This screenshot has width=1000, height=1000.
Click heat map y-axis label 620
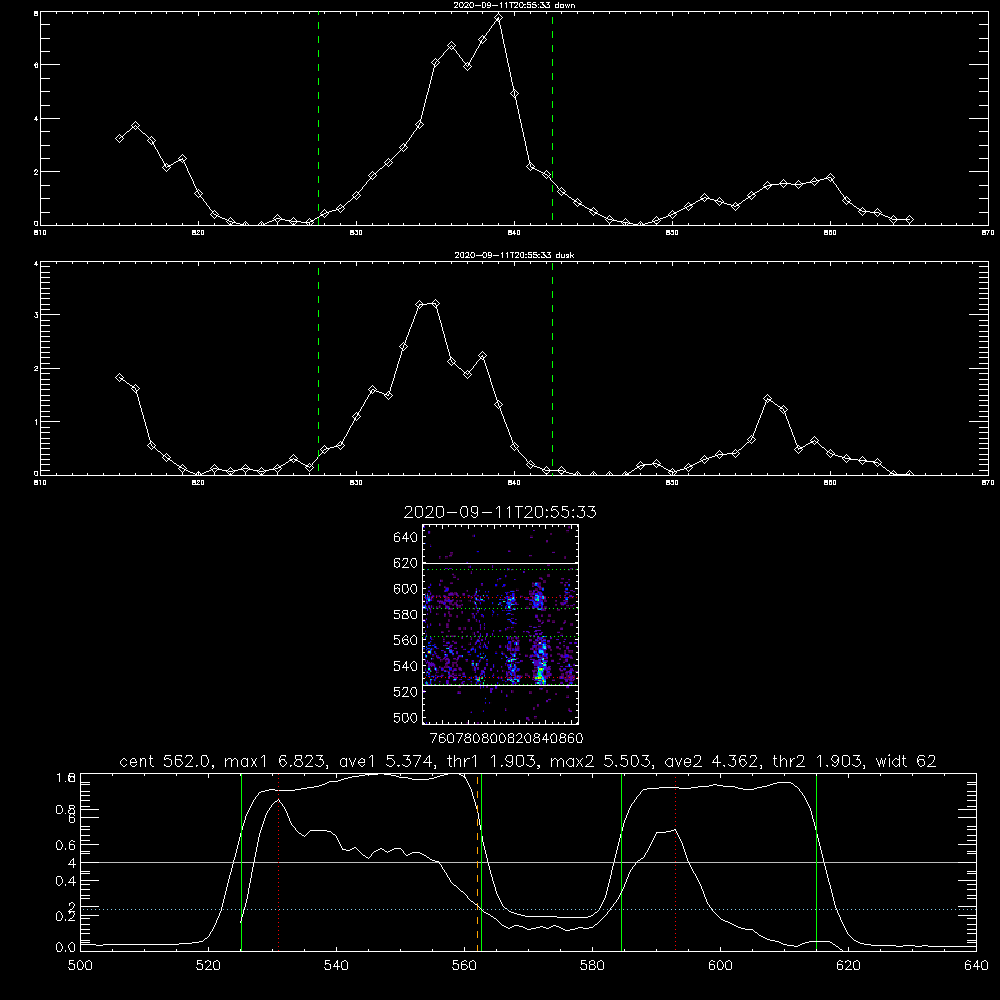point(406,563)
